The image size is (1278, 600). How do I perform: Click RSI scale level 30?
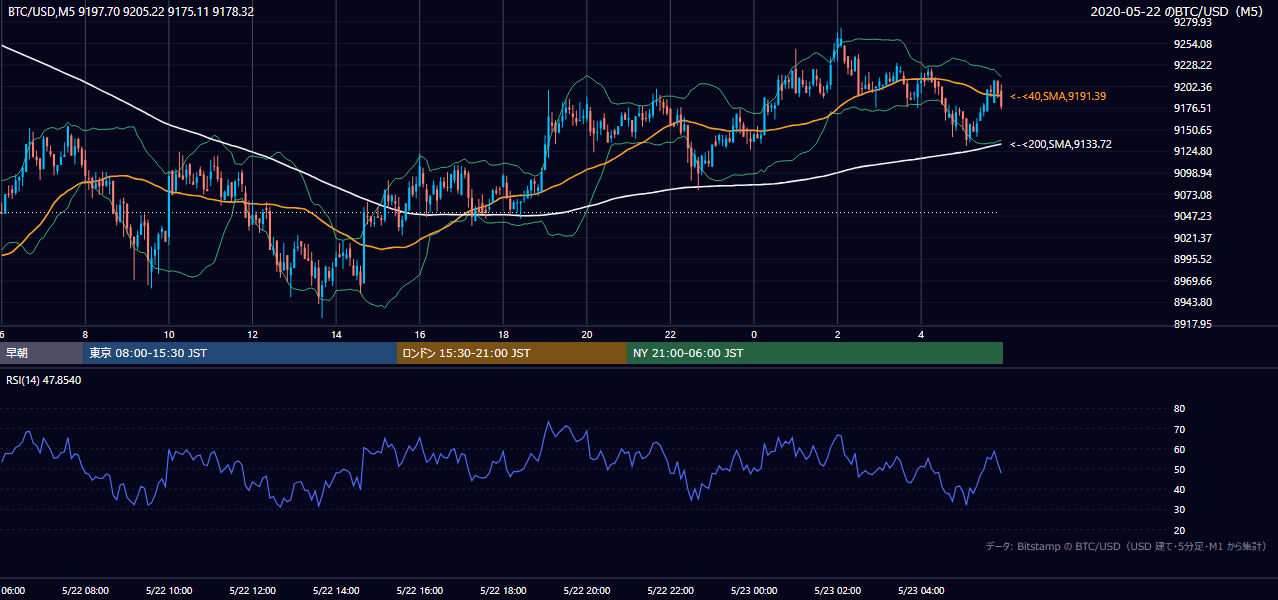click(x=1179, y=510)
